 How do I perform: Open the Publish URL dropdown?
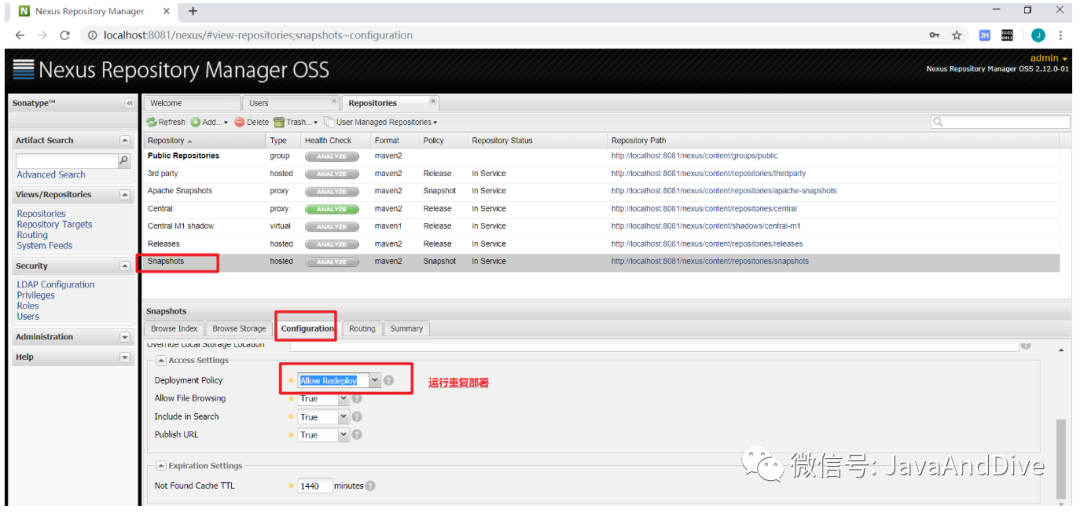pos(344,435)
